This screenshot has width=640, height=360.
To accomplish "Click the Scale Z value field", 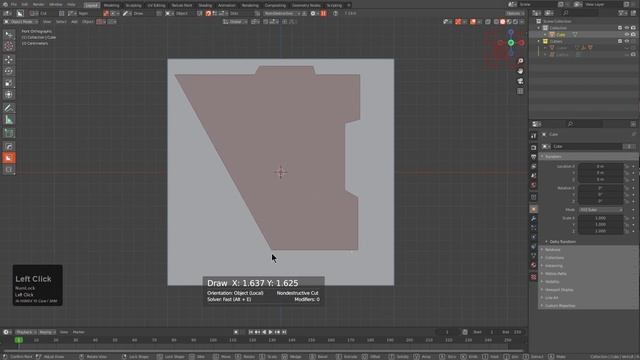I will pyautogui.click(x=600, y=231).
